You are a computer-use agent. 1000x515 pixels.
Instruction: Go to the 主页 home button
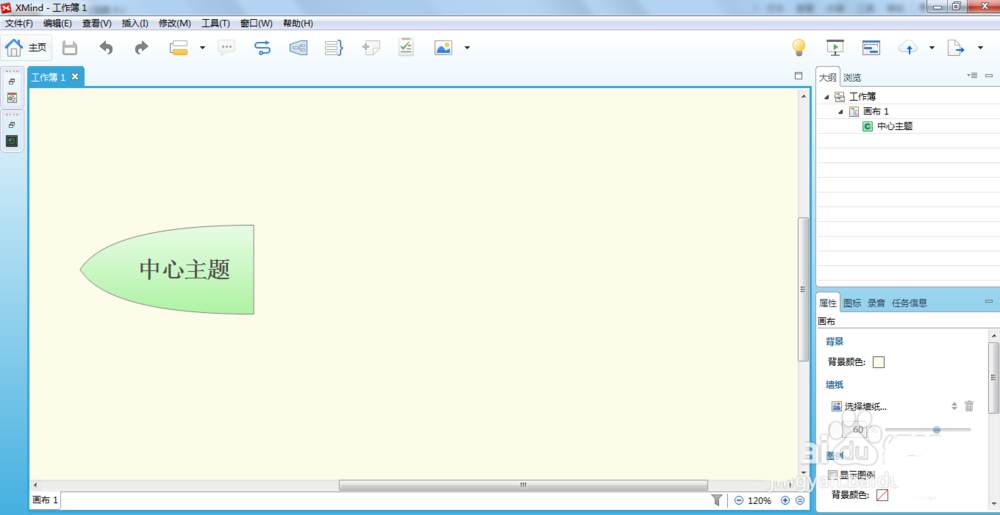[x=26, y=48]
